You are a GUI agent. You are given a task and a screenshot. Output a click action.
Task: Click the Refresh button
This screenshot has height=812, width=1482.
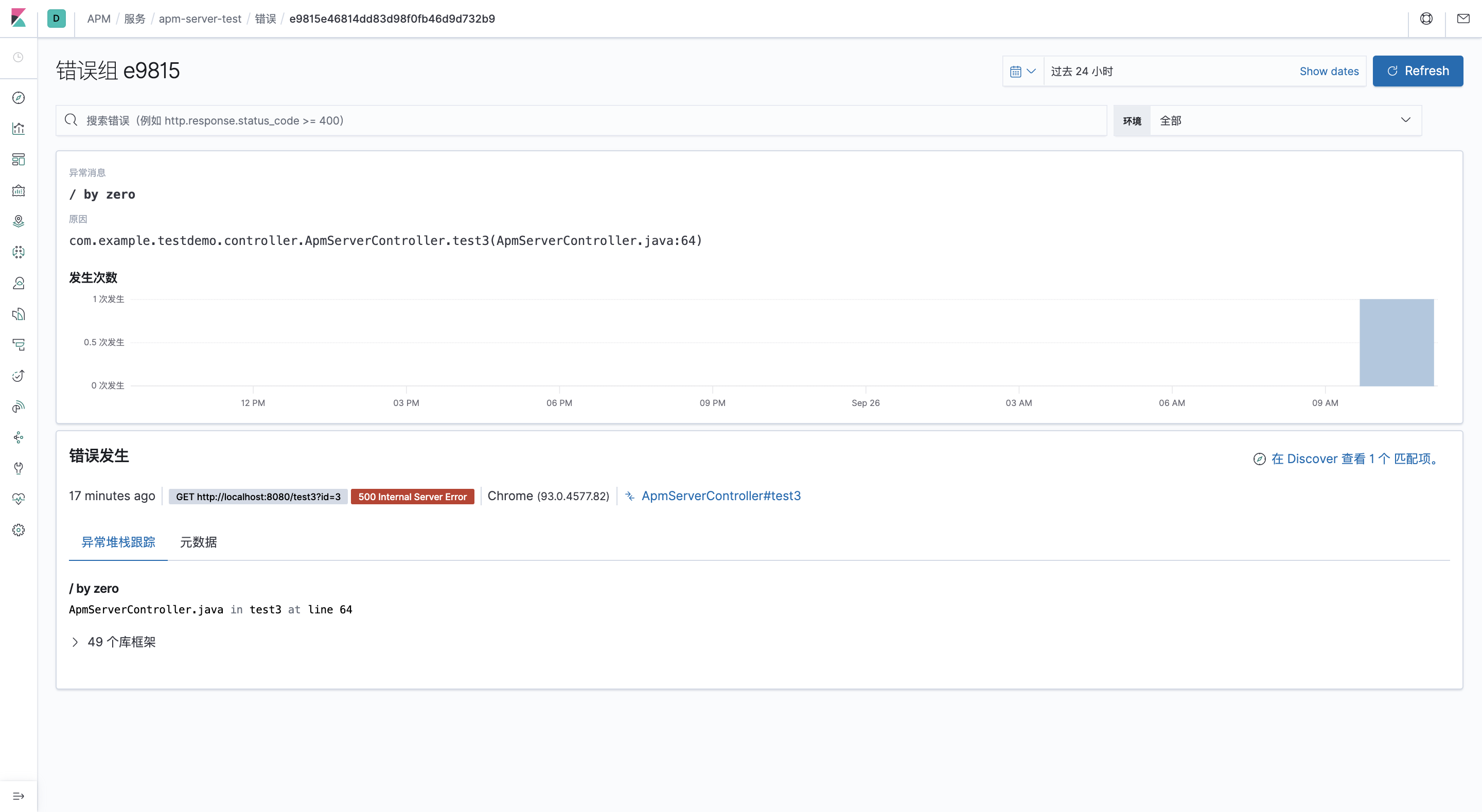[x=1418, y=71]
